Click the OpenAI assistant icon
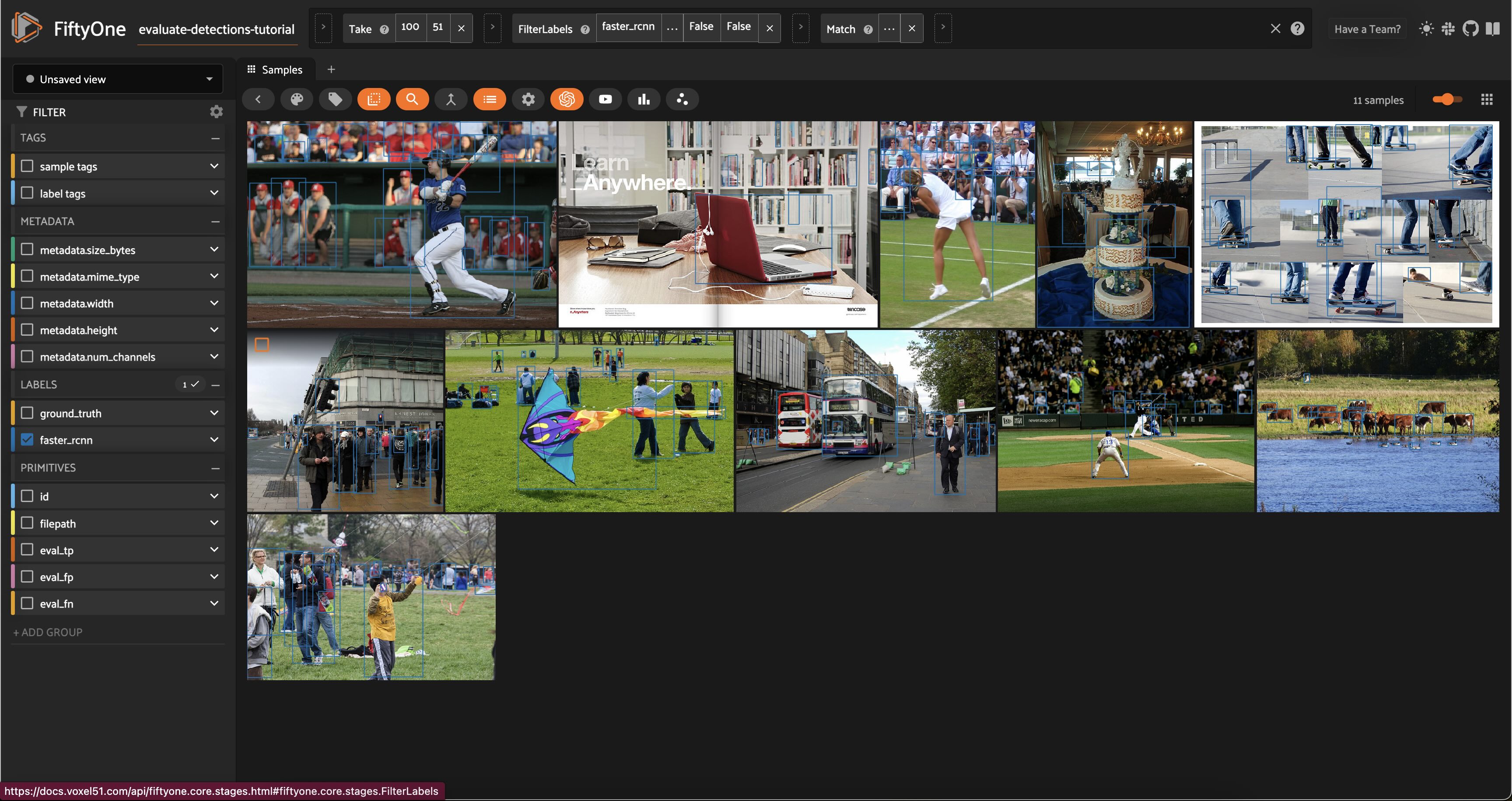Screen dimensions: 1512x801 pyautogui.click(x=567, y=99)
